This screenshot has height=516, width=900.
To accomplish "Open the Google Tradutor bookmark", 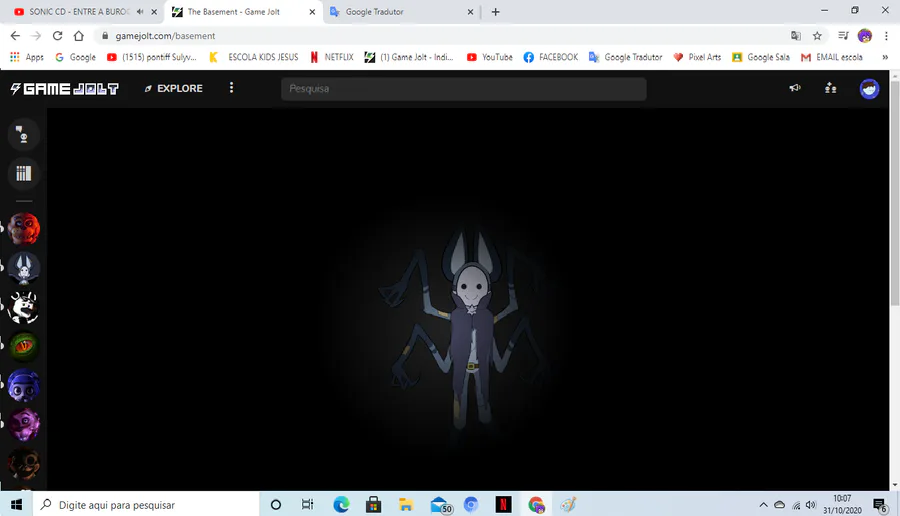I will pyautogui.click(x=626, y=57).
